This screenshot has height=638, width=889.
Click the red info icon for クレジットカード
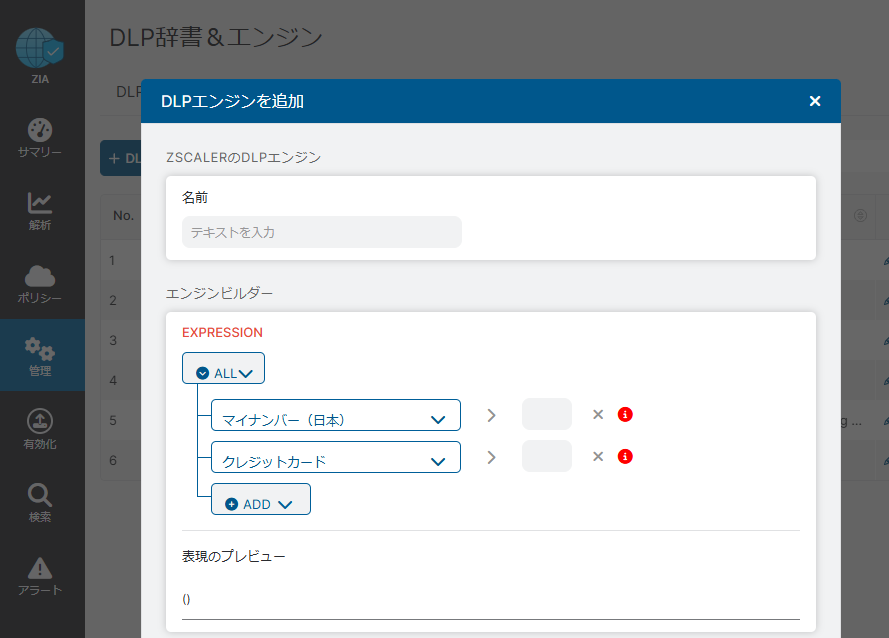pyautogui.click(x=625, y=457)
